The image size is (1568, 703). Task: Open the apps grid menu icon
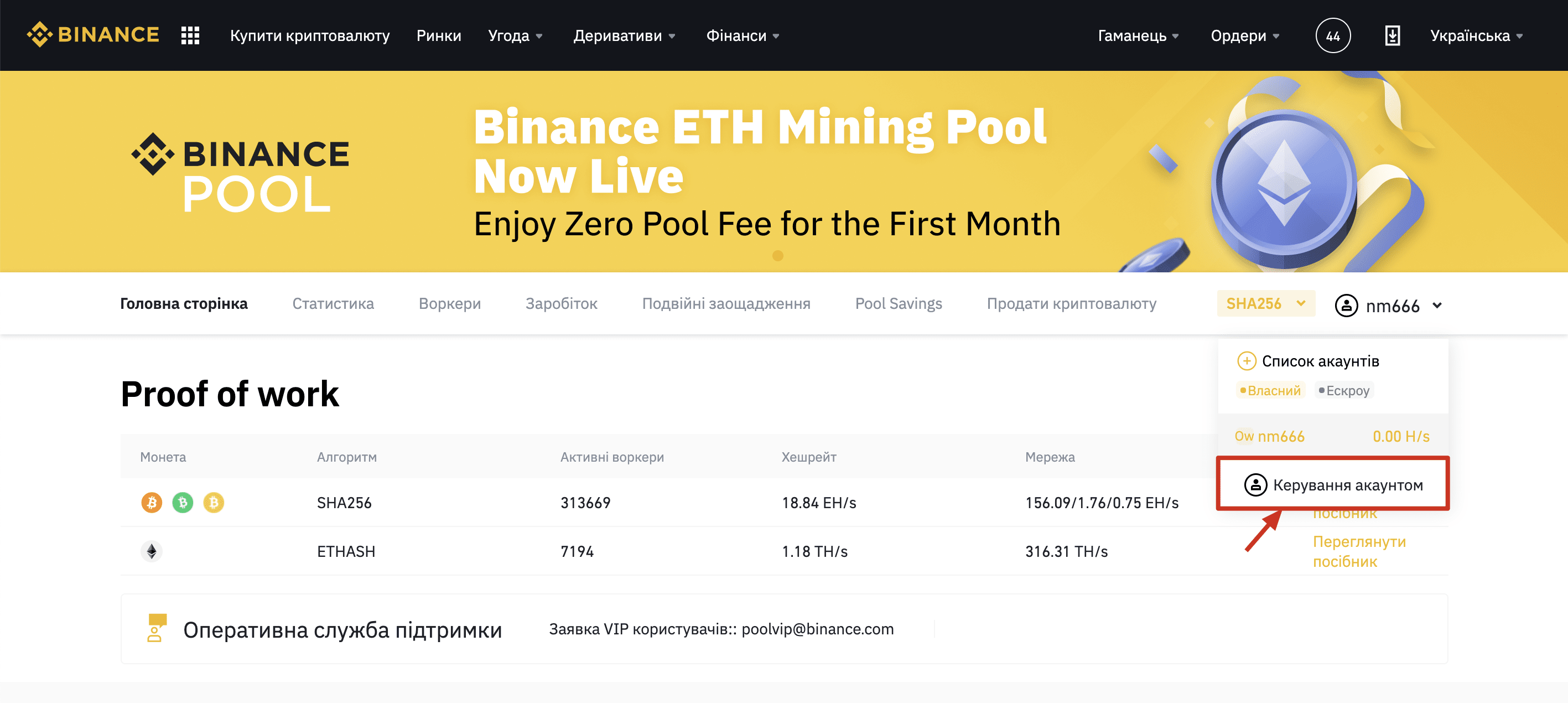coord(190,35)
